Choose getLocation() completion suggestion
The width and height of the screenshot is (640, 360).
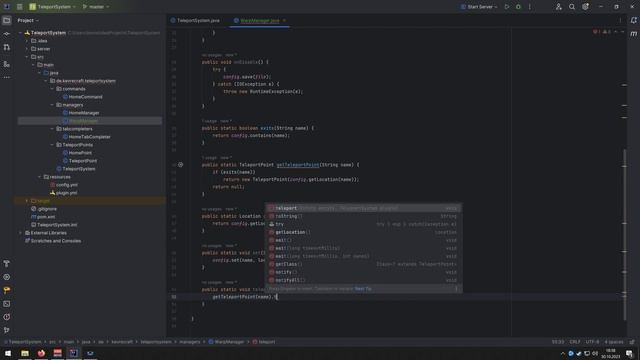pos(364,232)
